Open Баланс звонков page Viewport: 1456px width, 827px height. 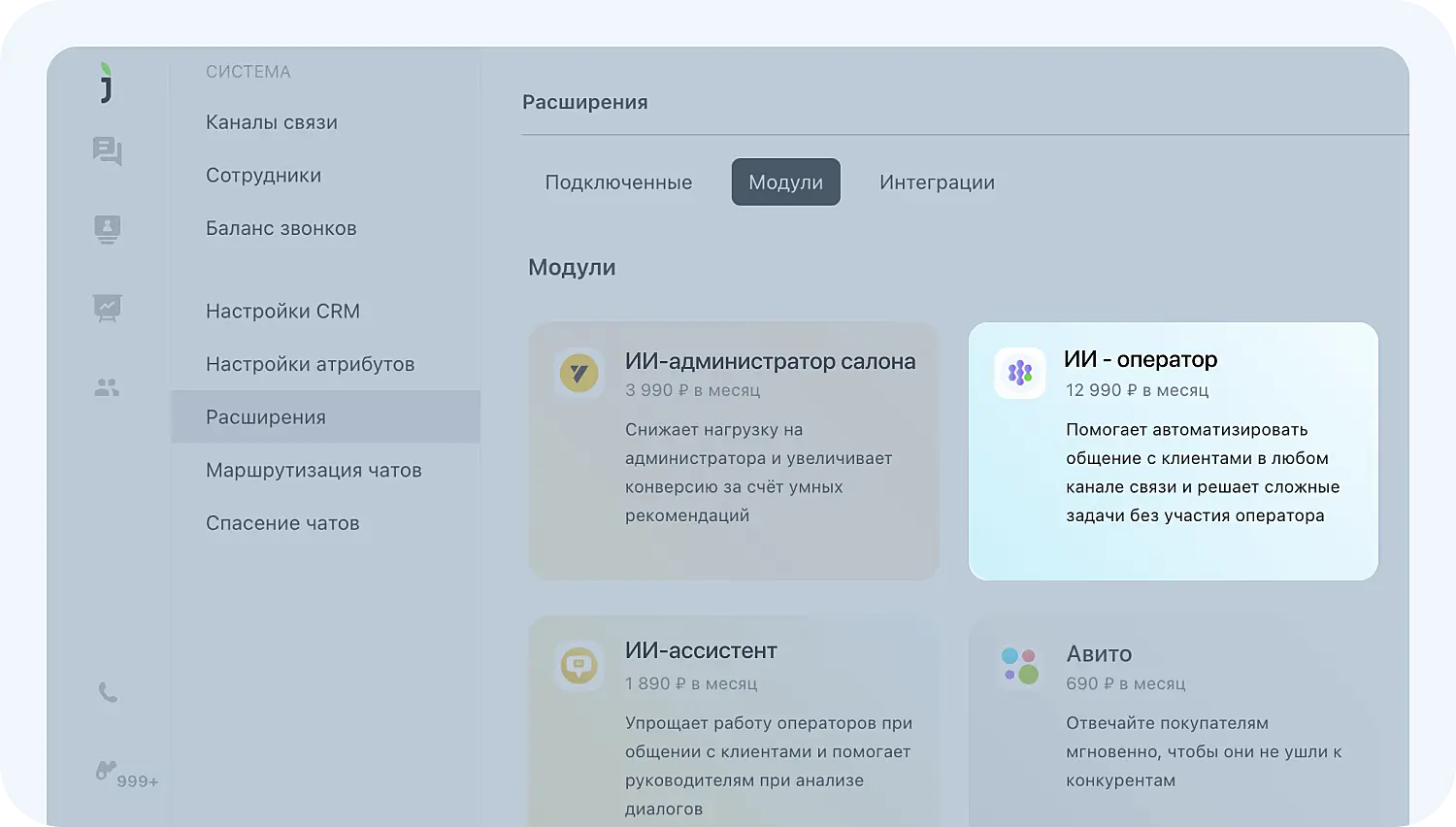tap(281, 228)
